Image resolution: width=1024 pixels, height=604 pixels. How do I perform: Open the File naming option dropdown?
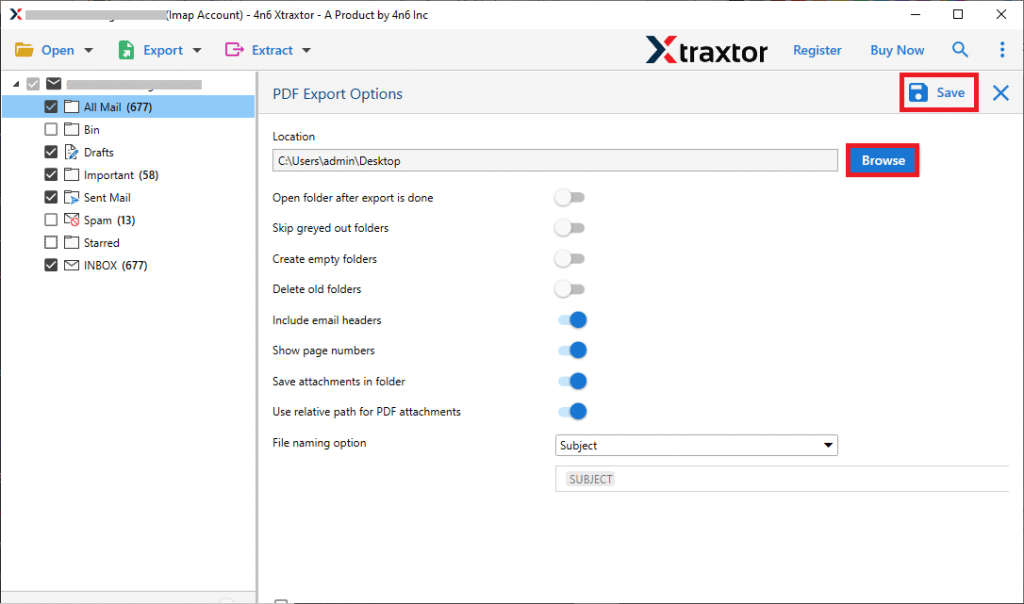[x=696, y=445]
